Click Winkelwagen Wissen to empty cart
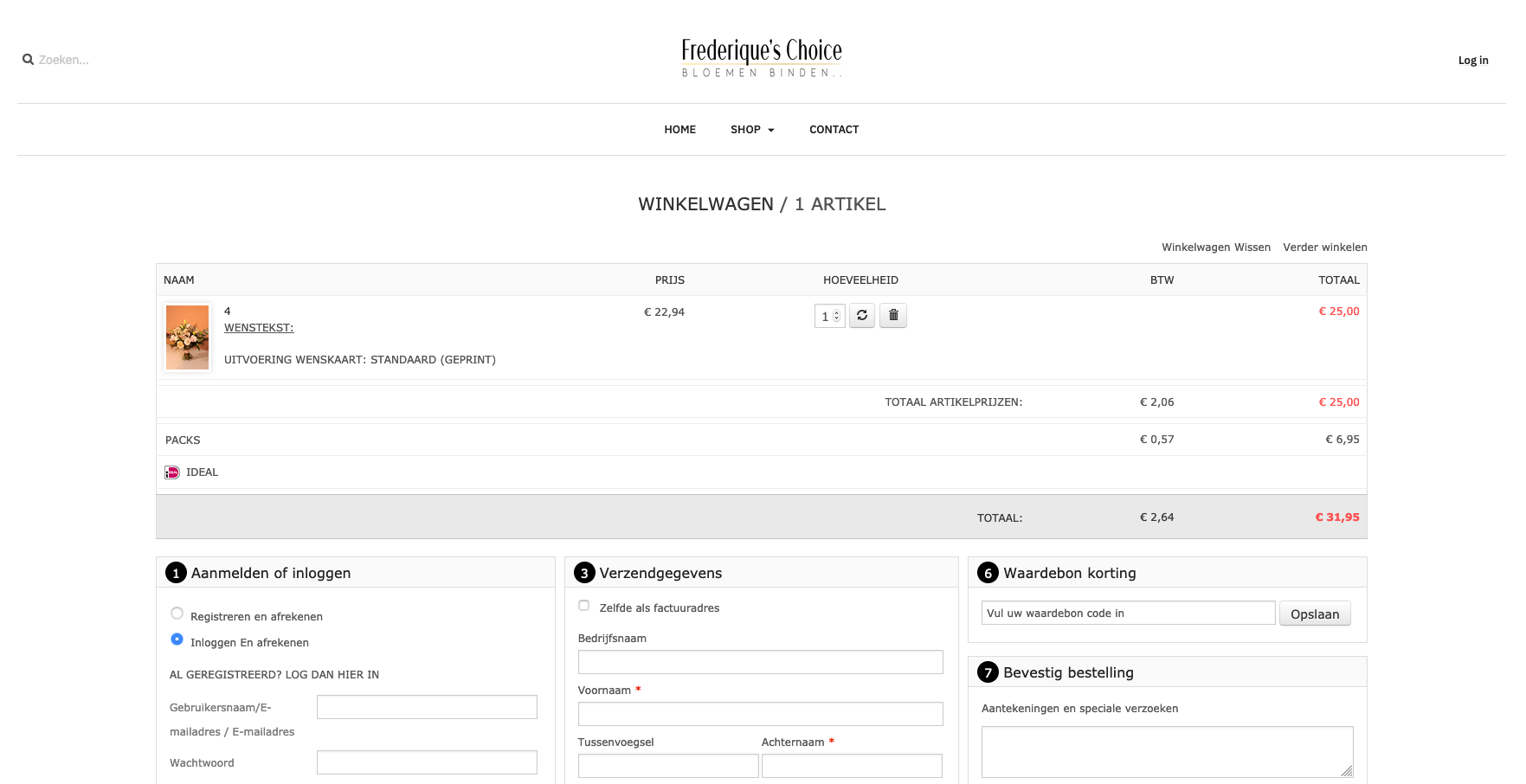Viewport: 1526px width, 784px height. coord(1215,247)
